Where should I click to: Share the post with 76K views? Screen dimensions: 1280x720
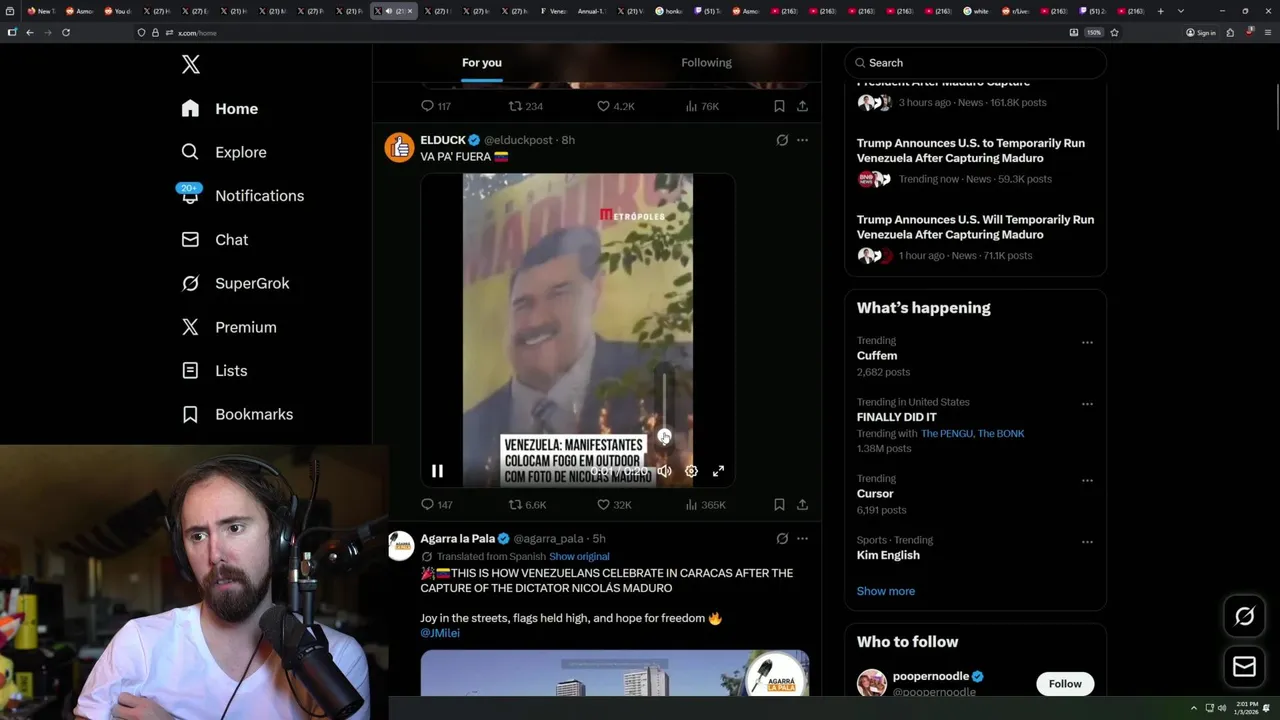[802, 106]
